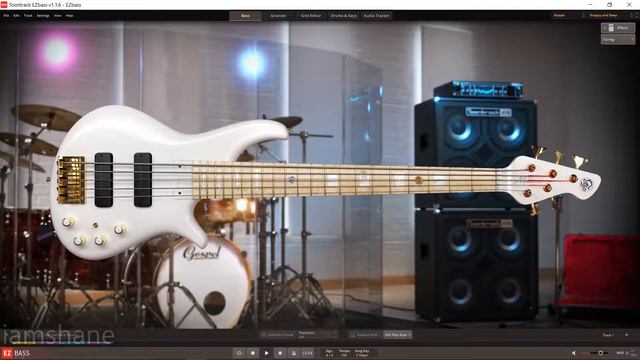This screenshot has width=640, height=360.
Task: Click the Add/Edit Chords button
Action: pos(278,335)
